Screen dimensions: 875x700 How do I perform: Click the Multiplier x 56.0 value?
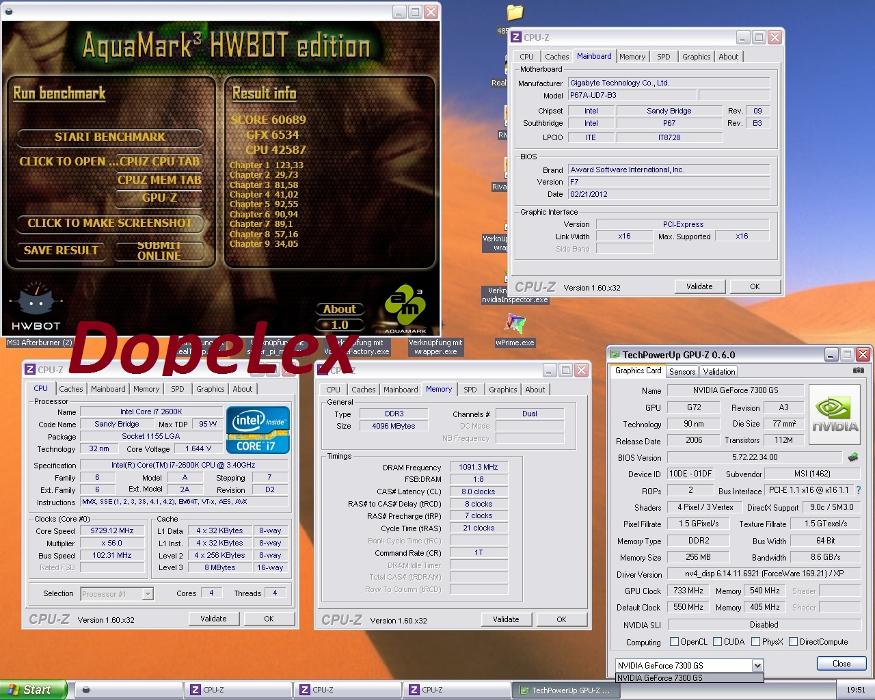112,543
